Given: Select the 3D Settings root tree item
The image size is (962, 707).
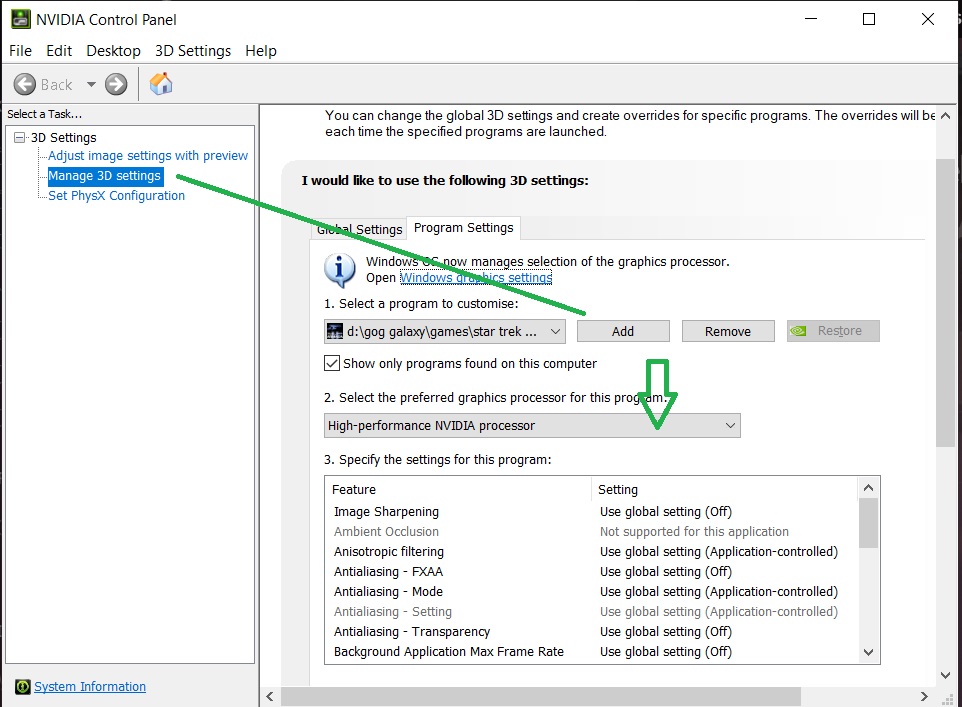Looking at the screenshot, I should (x=64, y=137).
